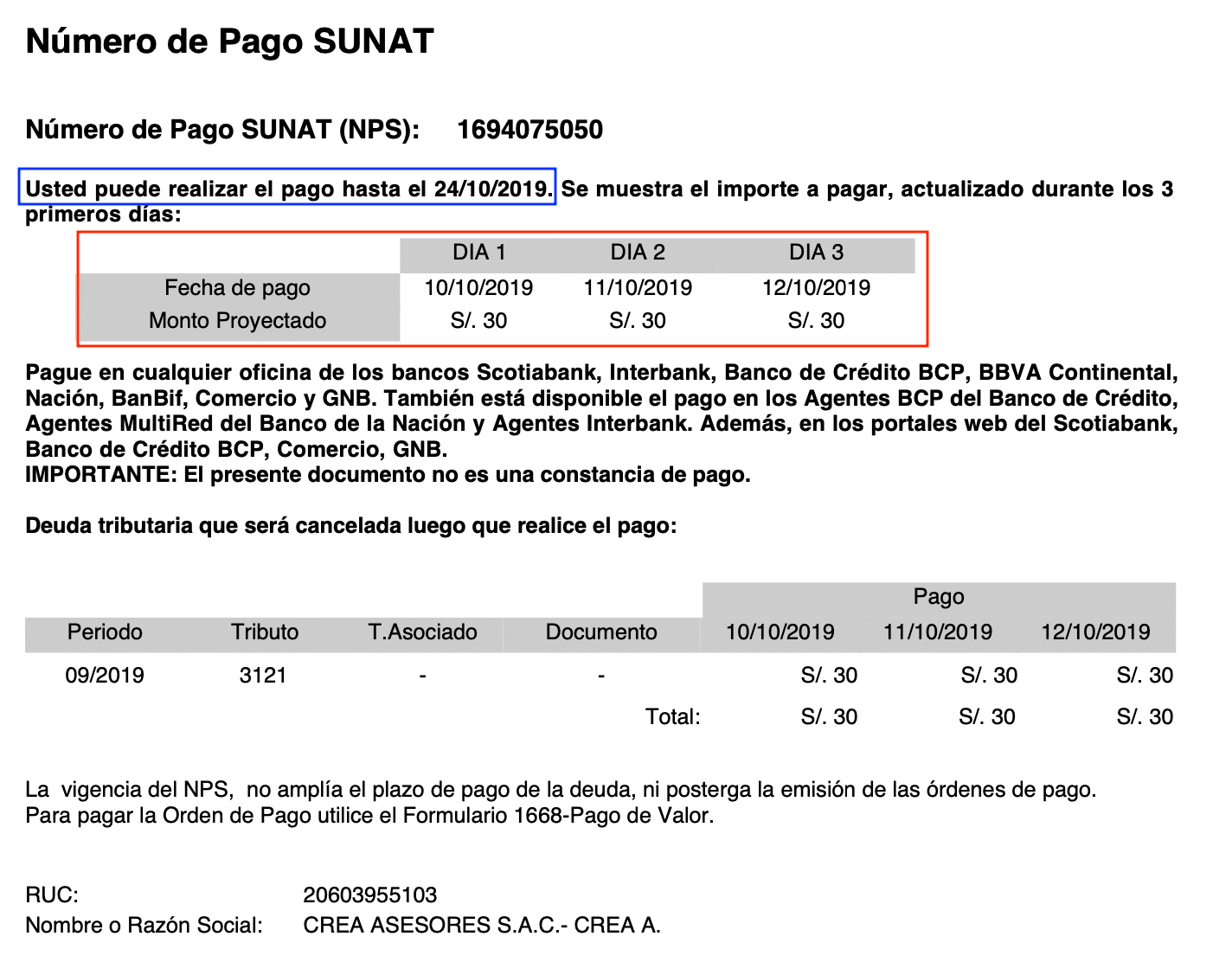The width and height of the screenshot is (1232, 962).
Task: Click the tributo code 3121
Action: (x=263, y=676)
